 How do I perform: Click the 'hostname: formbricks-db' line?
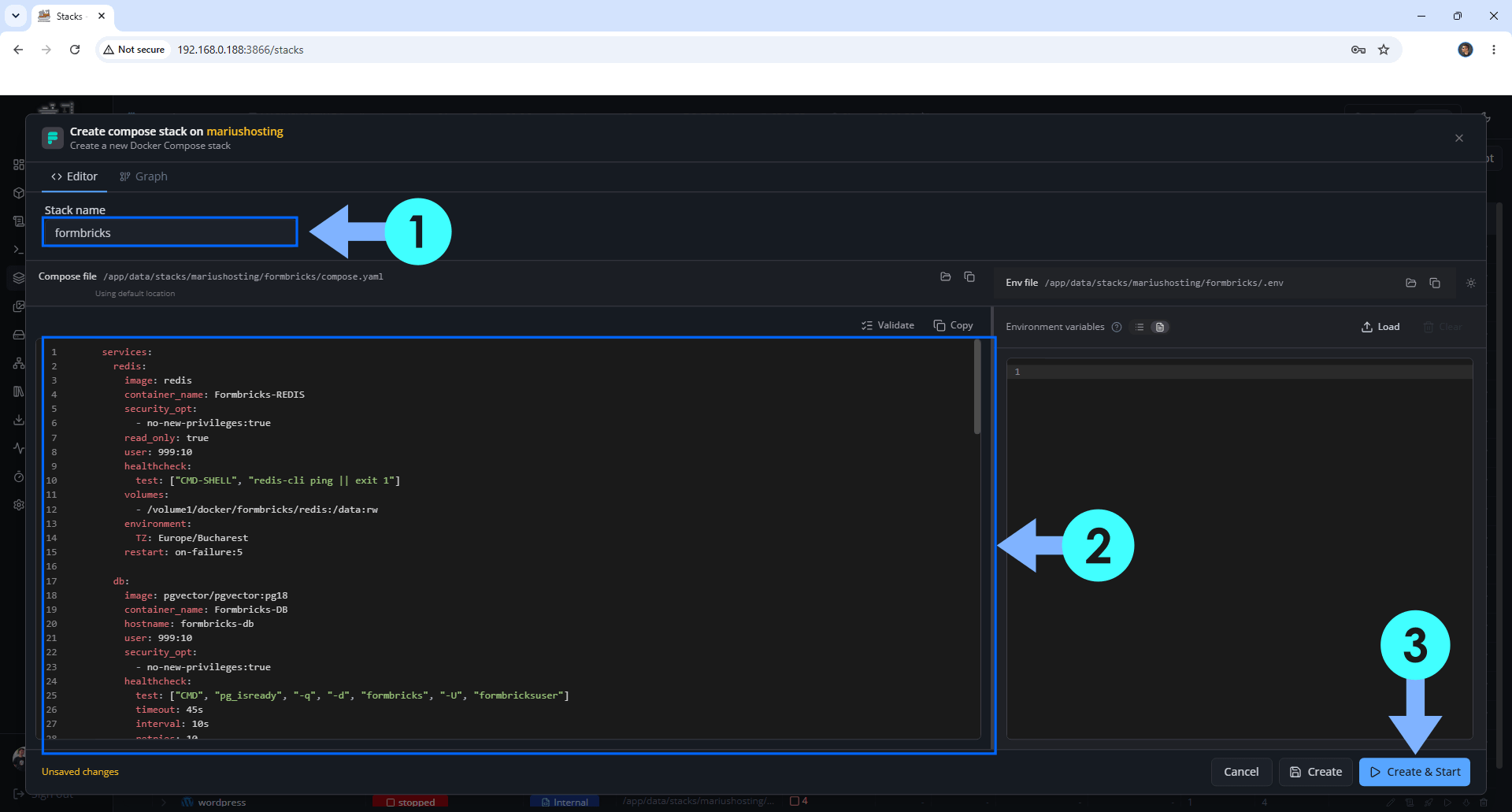(x=189, y=624)
